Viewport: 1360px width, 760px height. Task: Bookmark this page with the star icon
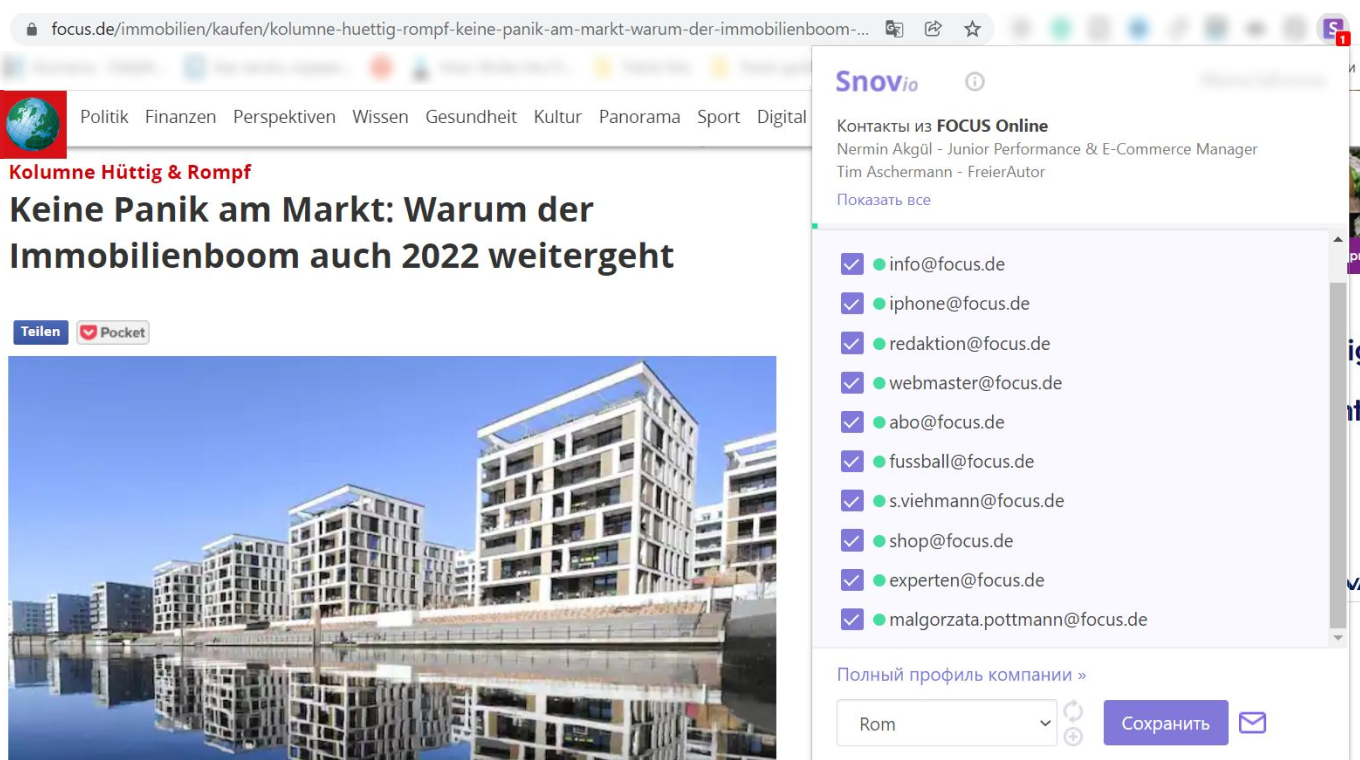[x=972, y=29]
